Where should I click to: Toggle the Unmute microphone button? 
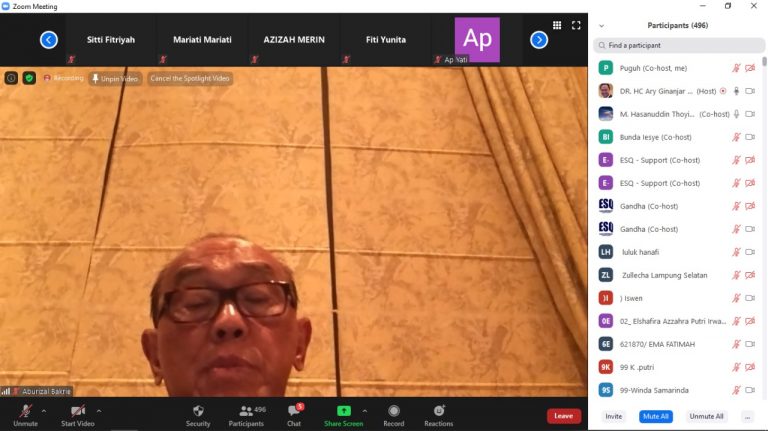pyautogui.click(x=25, y=411)
